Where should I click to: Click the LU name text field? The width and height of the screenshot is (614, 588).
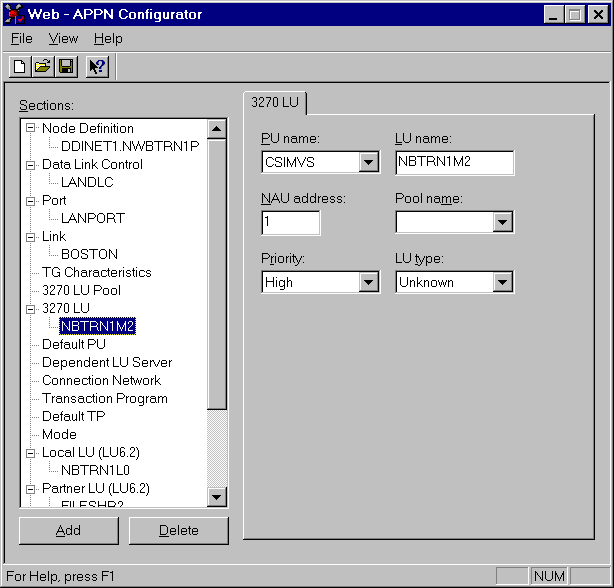(454, 163)
